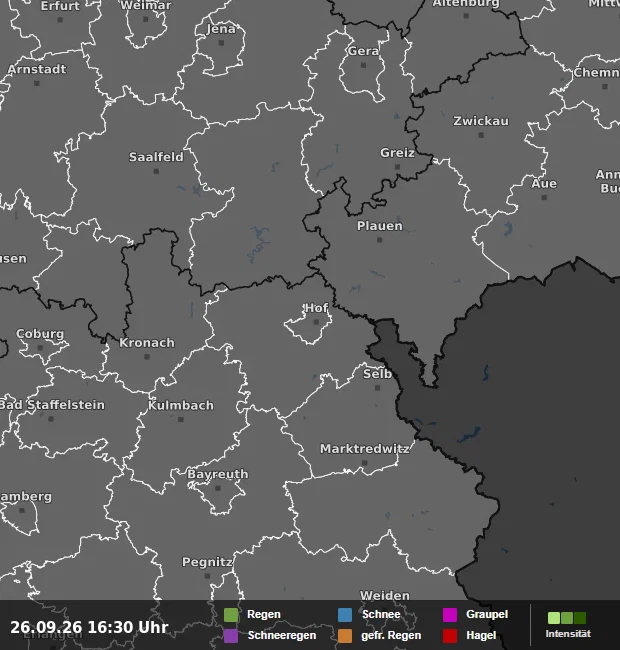Image resolution: width=620 pixels, height=650 pixels.
Task: Click the red Hagel legend swatch
Action: [450, 635]
